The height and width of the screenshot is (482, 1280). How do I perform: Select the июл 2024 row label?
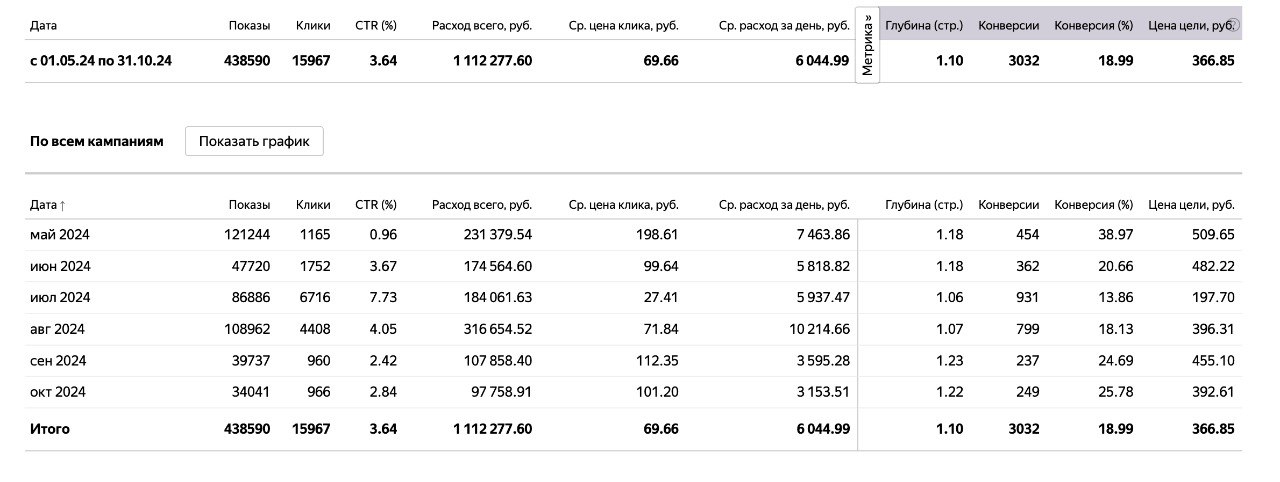60,297
